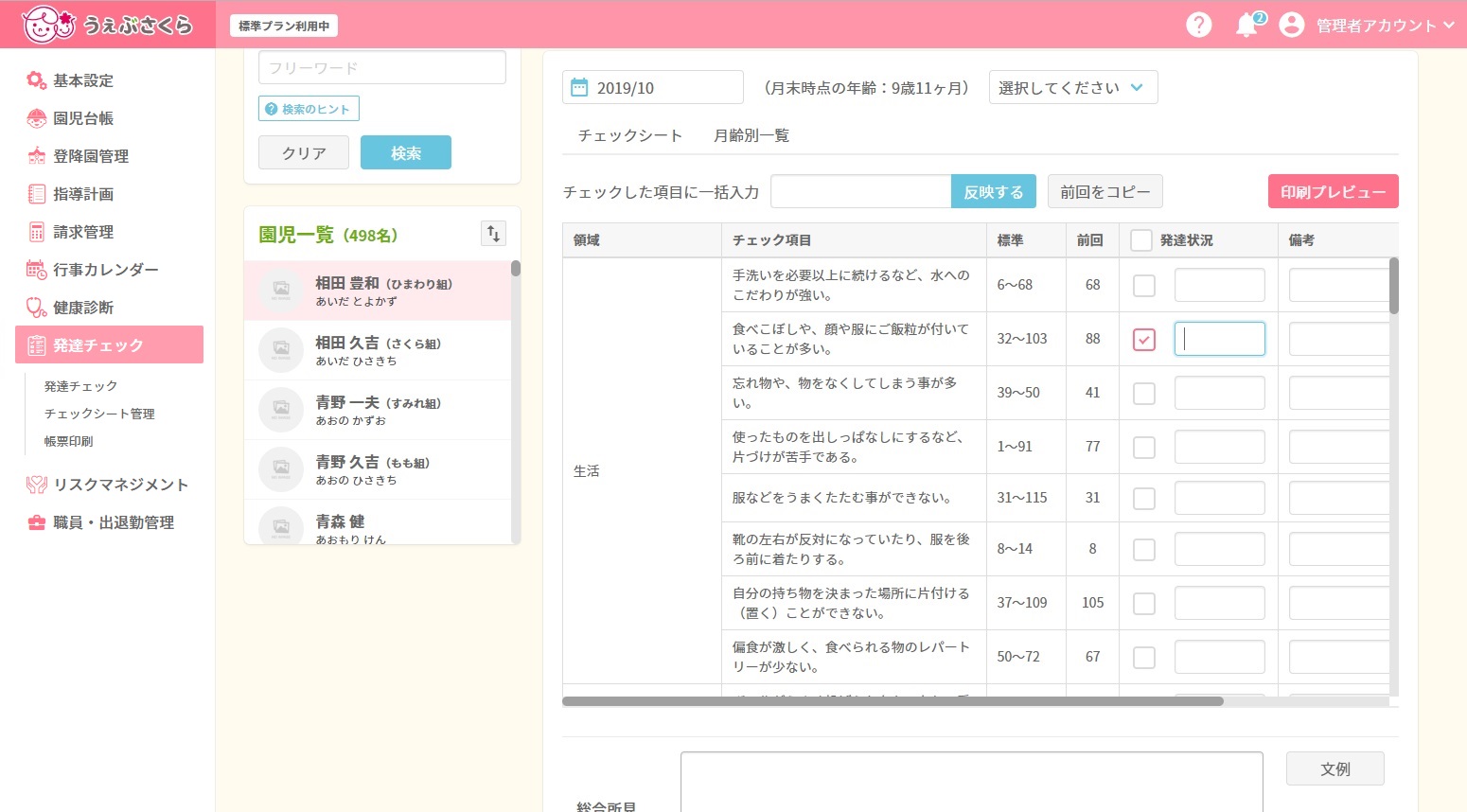Open 行事カレンダー in the sidebar
The height and width of the screenshot is (812, 1467).
pyautogui.click(x=93, y=270)
